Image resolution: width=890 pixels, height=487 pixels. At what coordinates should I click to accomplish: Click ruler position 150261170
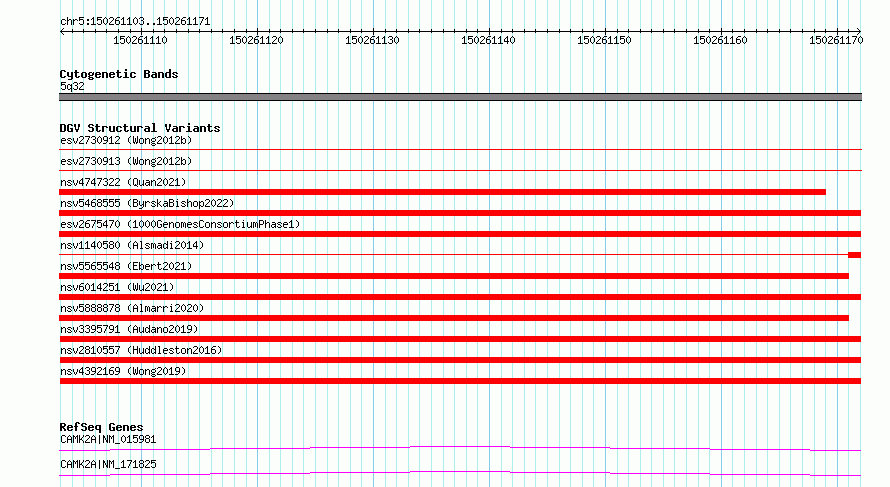tap(836, 40)
